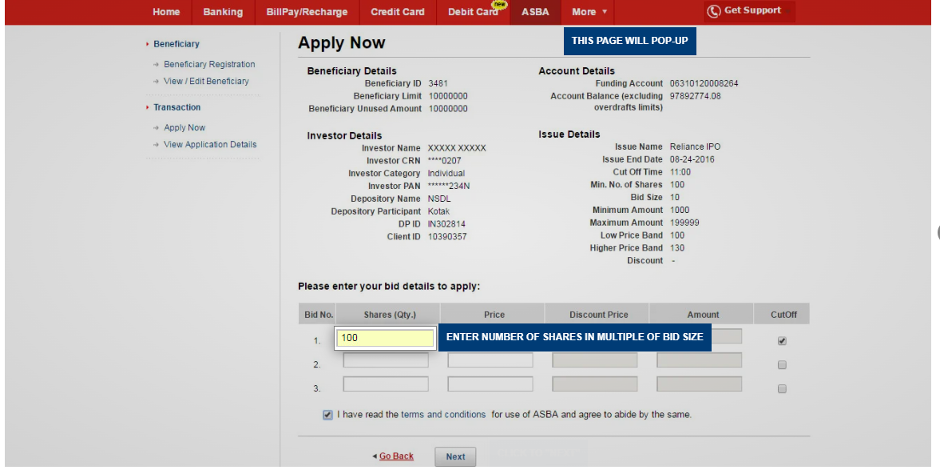Click the Shares quantity field for bid 1

(385, 338)
